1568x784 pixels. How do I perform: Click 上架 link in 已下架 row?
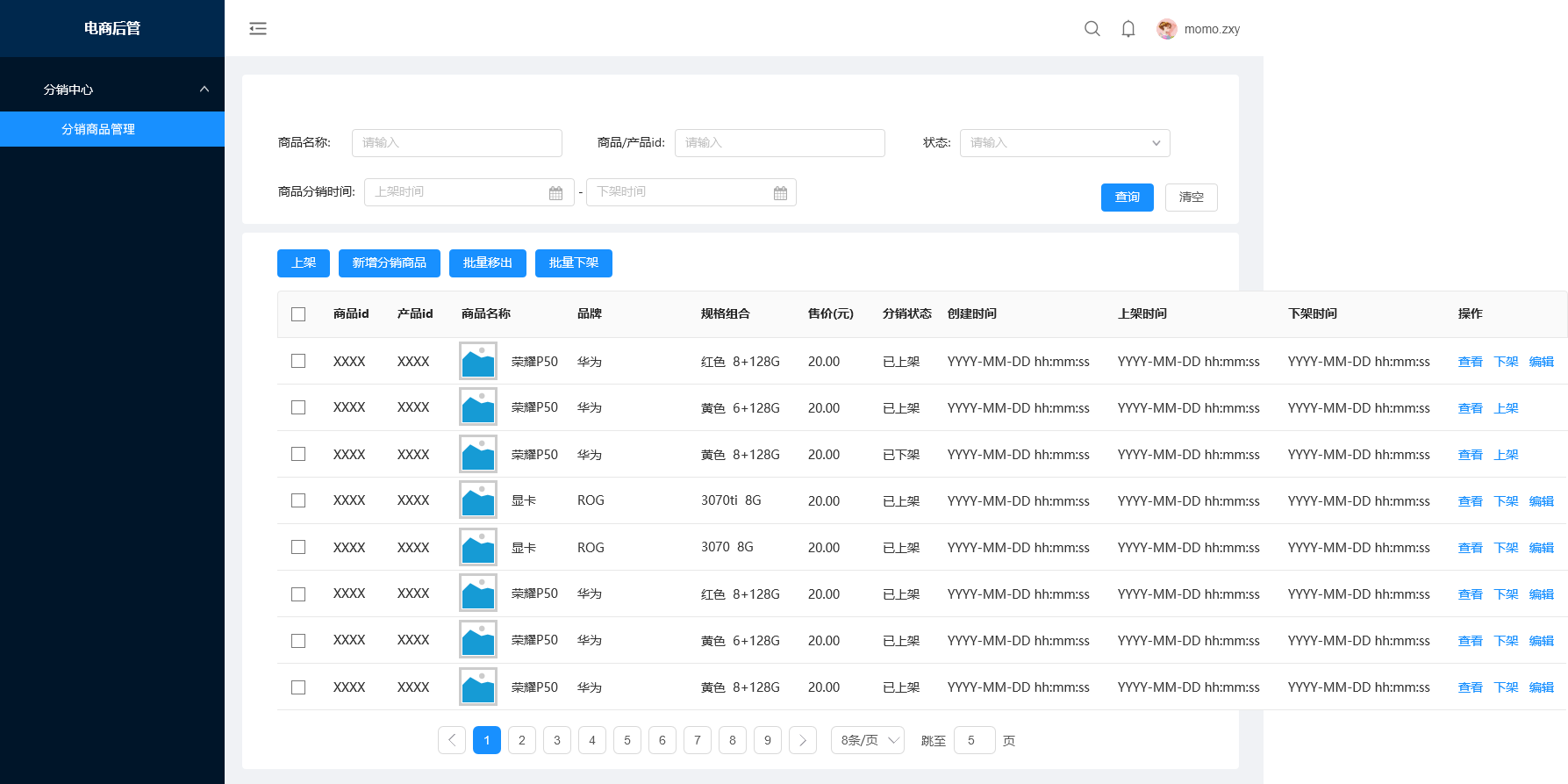pyautogui.click(x=1507, y=455)
